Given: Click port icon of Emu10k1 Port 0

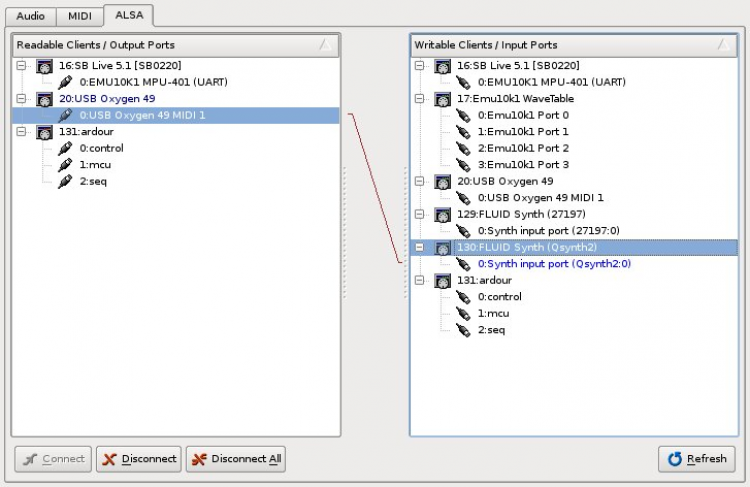Looking at the screenshot, I should [463, 115].
